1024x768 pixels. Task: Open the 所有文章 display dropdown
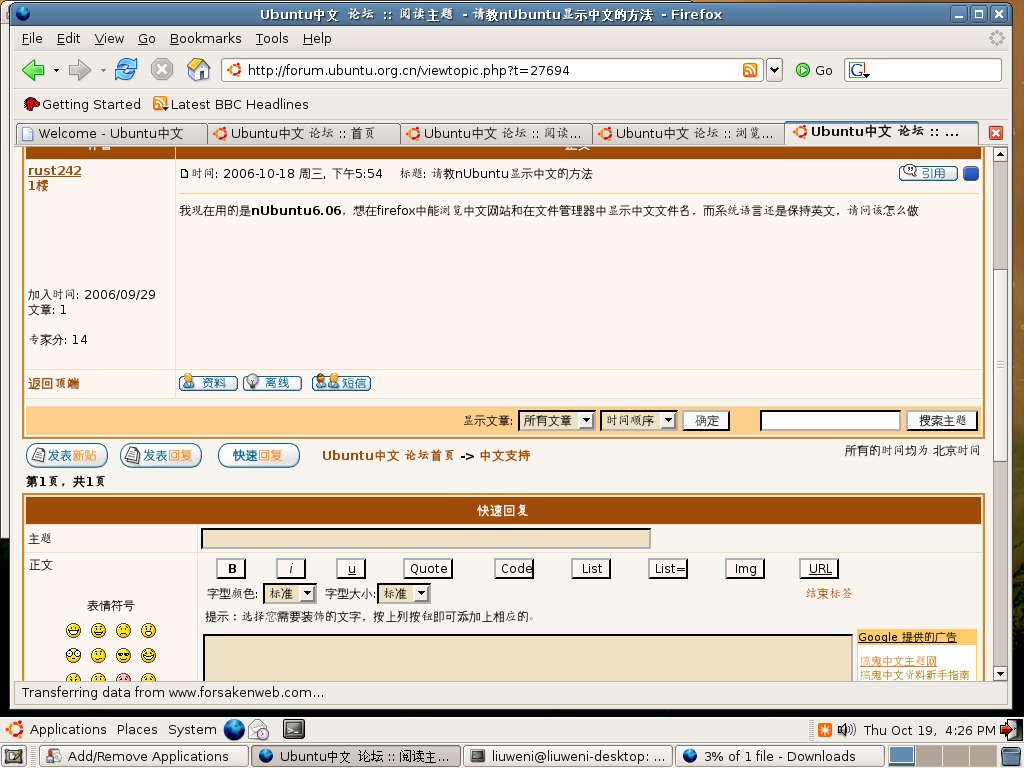[556, 421]
